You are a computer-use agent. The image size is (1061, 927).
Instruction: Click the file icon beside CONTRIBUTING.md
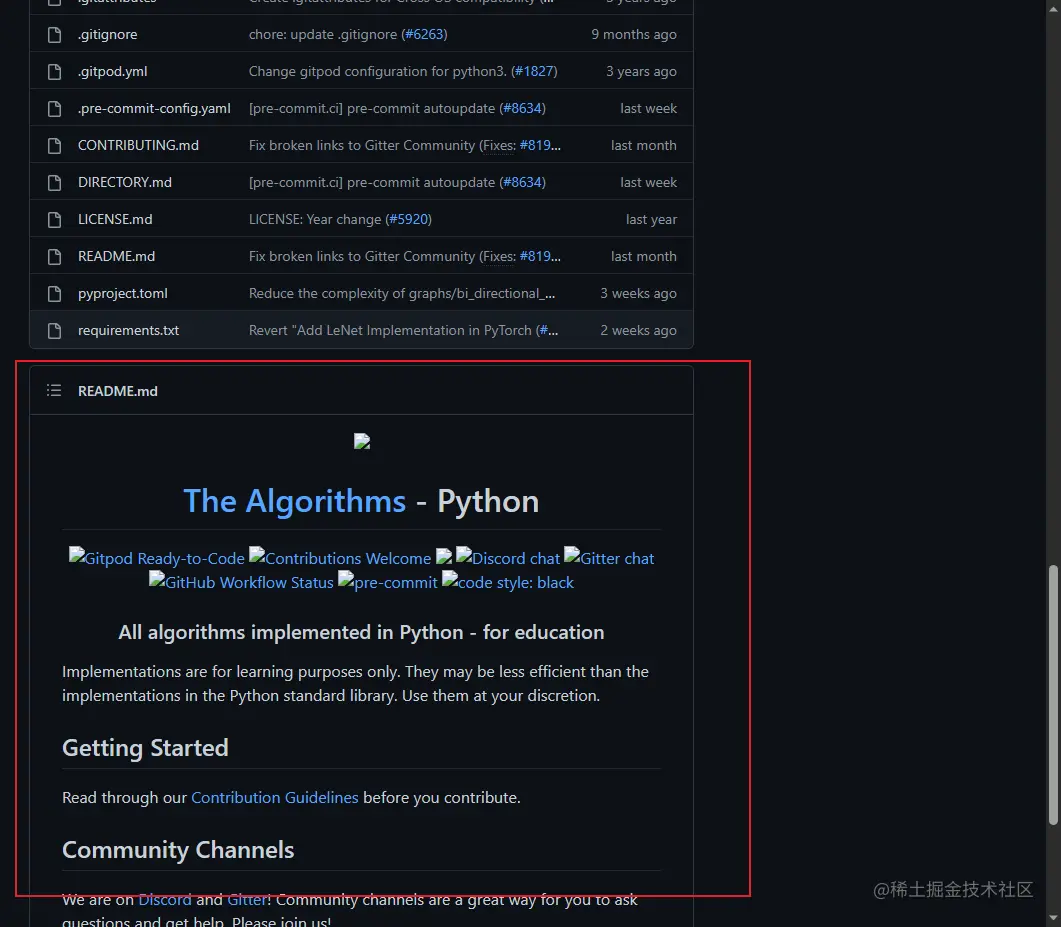pos(54,145)
